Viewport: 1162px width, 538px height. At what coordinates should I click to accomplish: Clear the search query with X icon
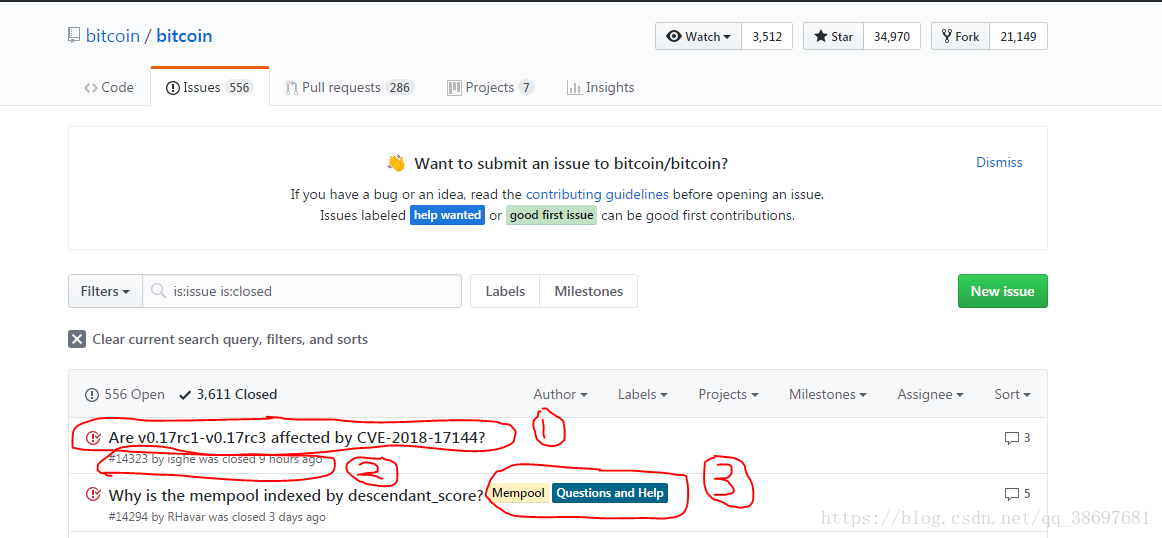point(77,339)
